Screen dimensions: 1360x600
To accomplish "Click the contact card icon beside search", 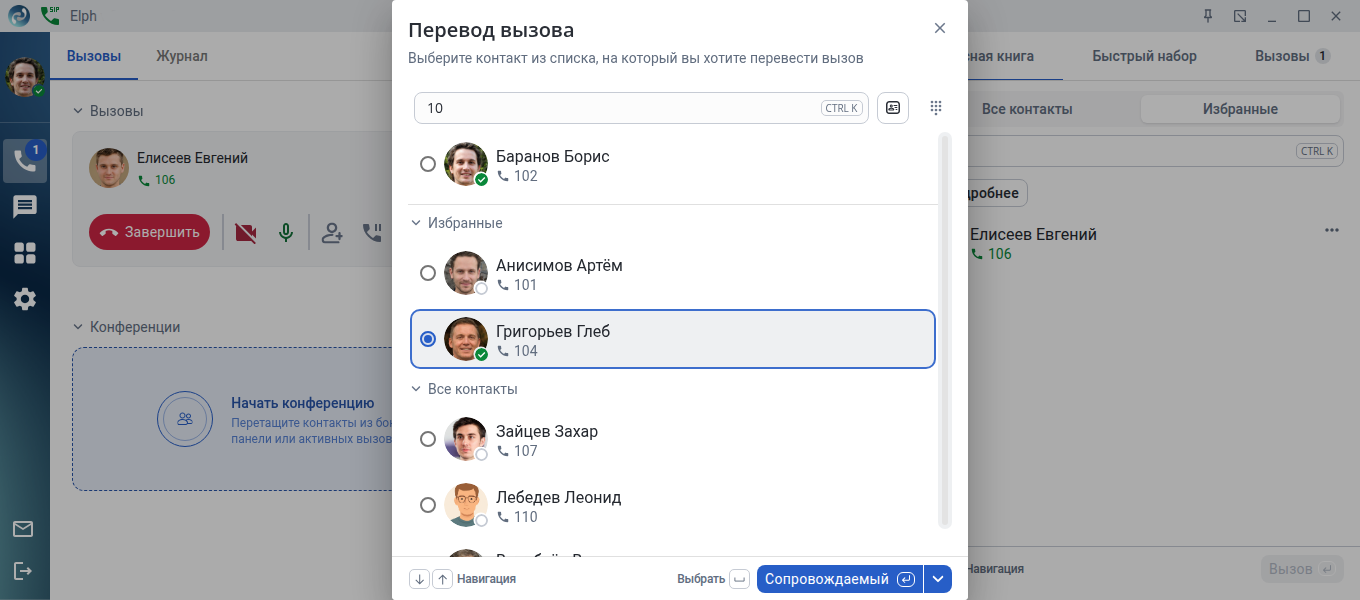I will point(893,108).
